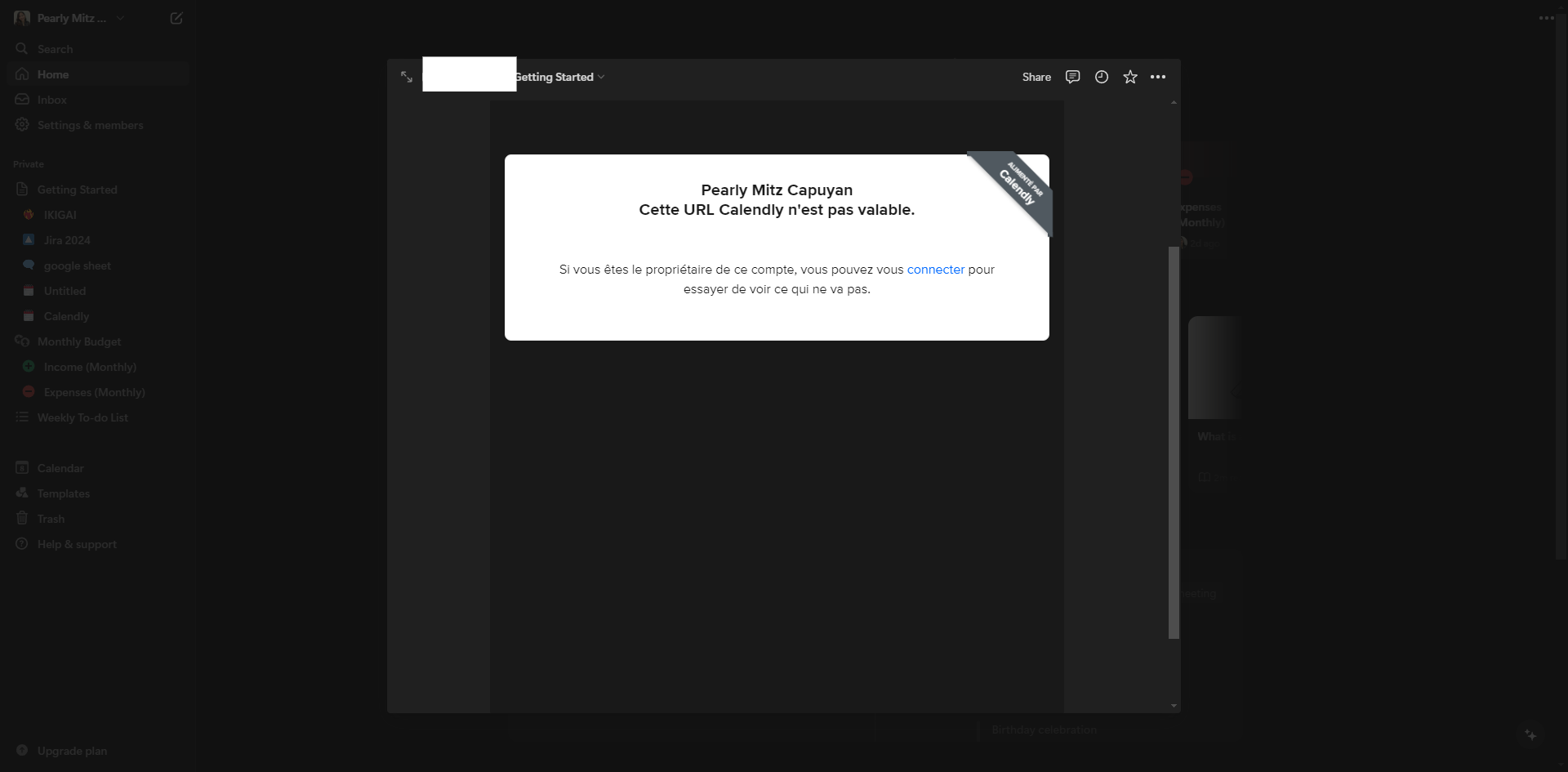Click google sheet page icon
This screenshot has width=1568, height=772.
pos(29,265)
